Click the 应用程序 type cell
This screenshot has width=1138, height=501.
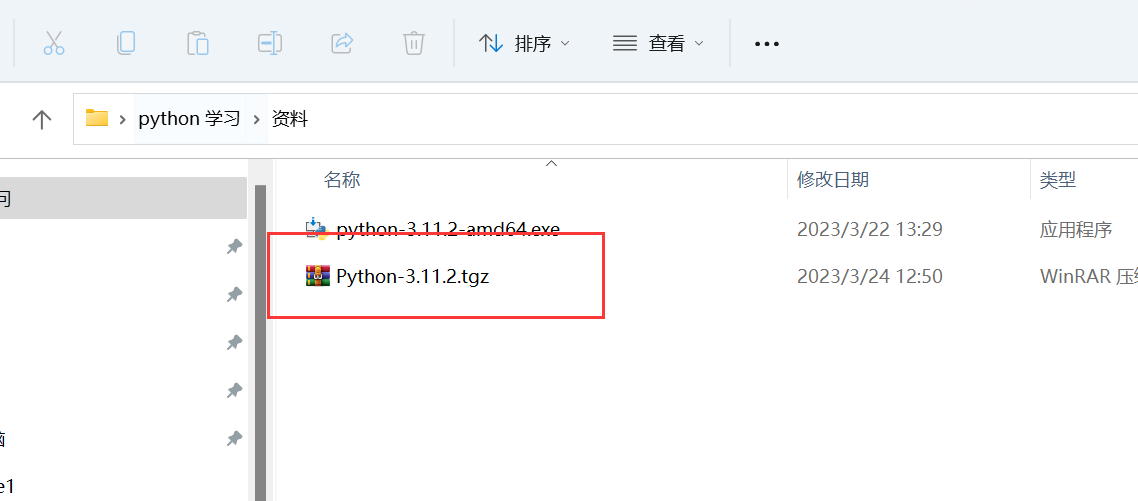[x=1076, y=230]
